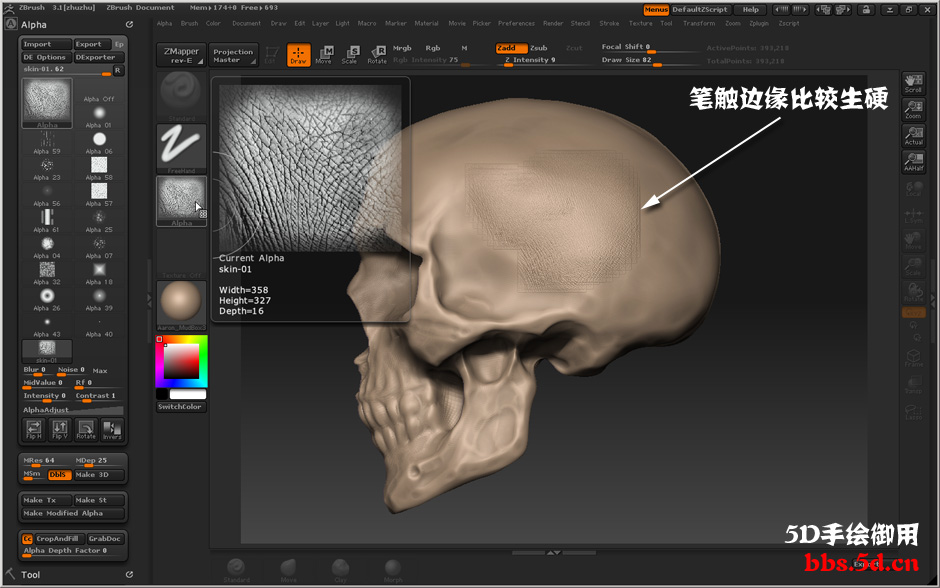940x588 pixels.
Task: Click the GrabDoc button
Action: (106, 538)
